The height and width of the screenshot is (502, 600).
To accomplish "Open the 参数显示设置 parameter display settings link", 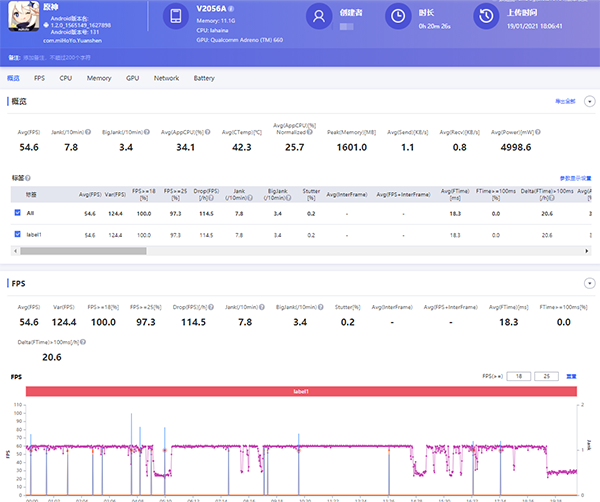I will coord(575,177).
